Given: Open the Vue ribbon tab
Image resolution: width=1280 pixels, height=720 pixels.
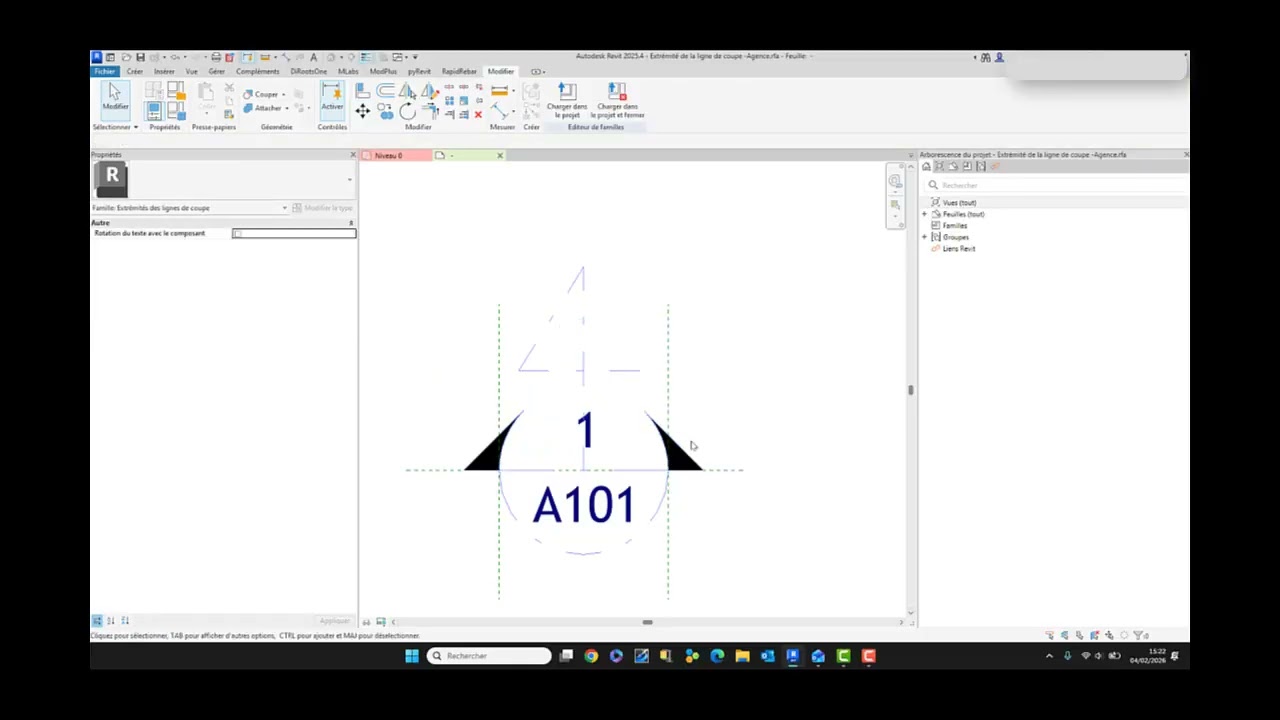Looking at the screenshot, I should pyautogui.click(x=191, y=71).
